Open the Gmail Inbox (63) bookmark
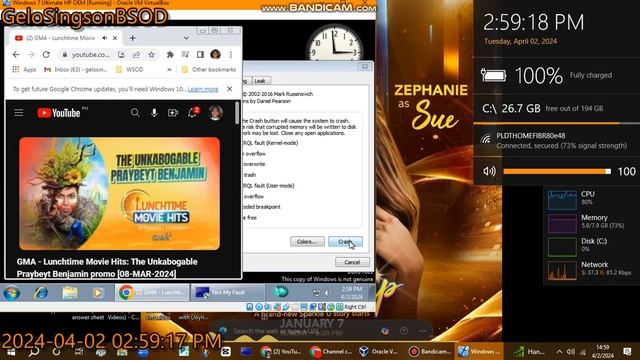Image resolution: width=640 pixels, height=360 pixels. point(76,70)
